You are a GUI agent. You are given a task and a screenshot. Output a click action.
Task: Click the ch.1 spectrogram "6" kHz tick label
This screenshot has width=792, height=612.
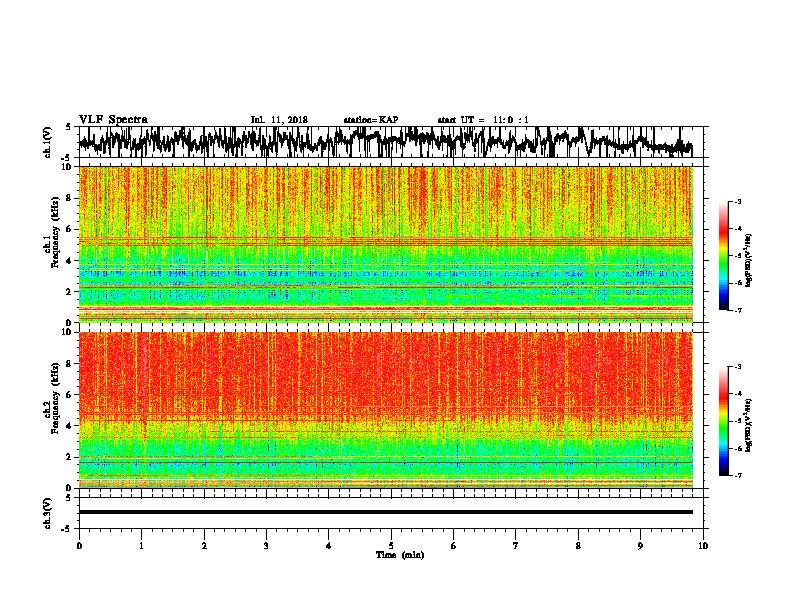click(70, 230)
